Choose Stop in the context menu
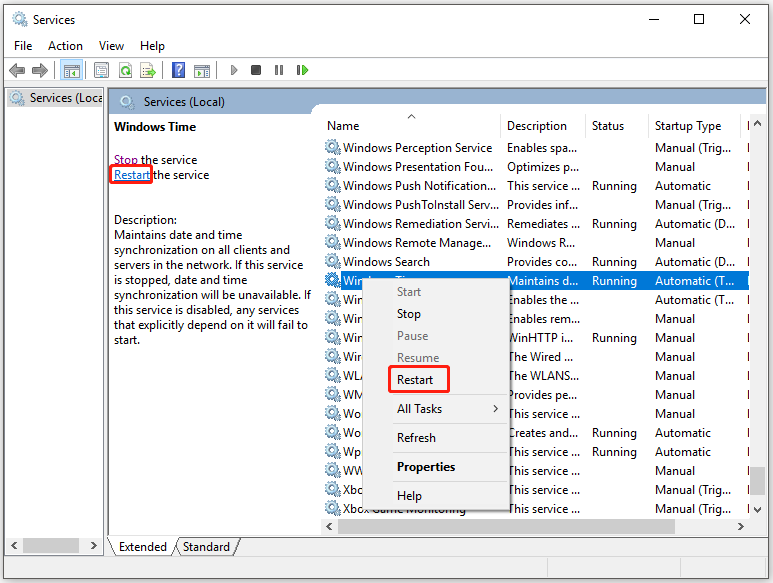773x583 pixels. point(409,314)
